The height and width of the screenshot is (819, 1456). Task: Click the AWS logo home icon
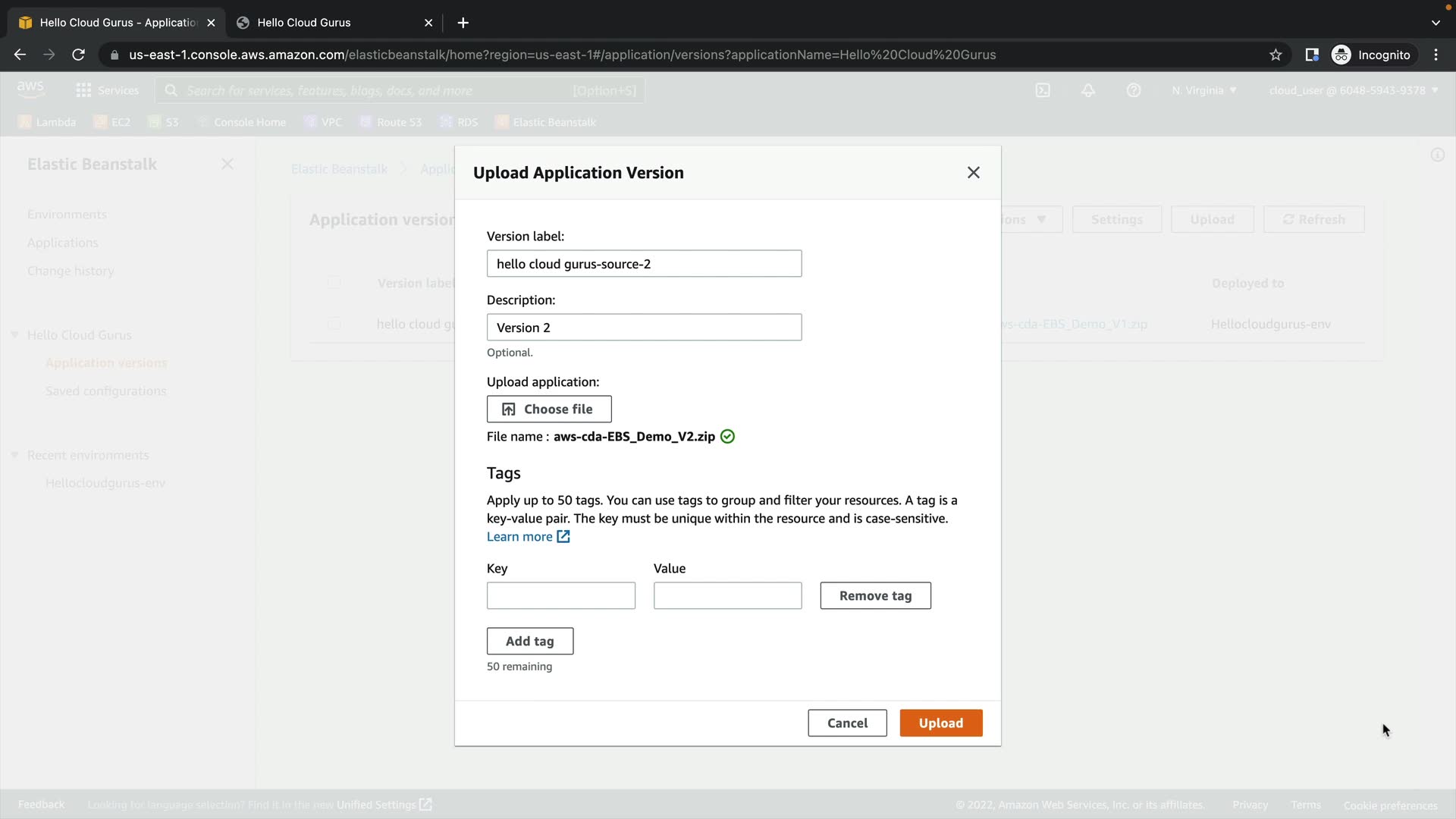click(x=30, y=89)
